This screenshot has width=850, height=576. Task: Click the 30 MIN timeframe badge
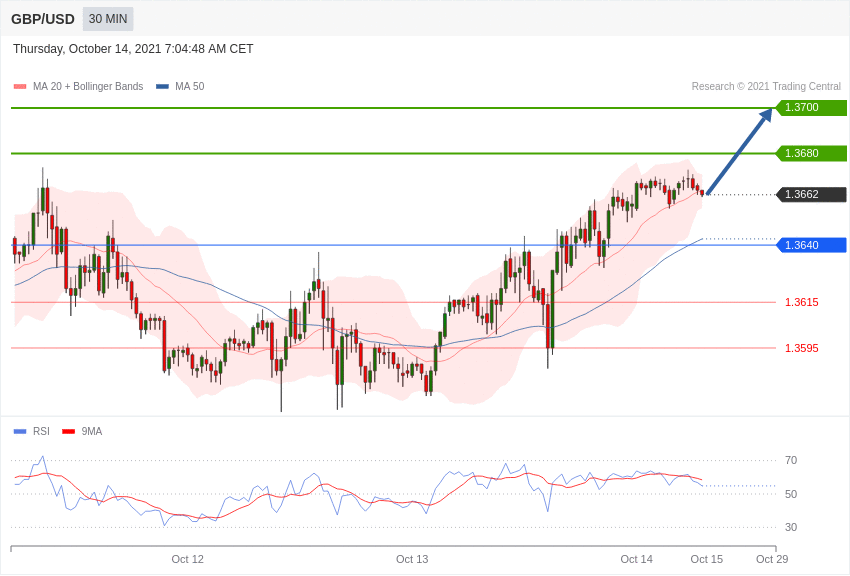(x=108, y=19)
